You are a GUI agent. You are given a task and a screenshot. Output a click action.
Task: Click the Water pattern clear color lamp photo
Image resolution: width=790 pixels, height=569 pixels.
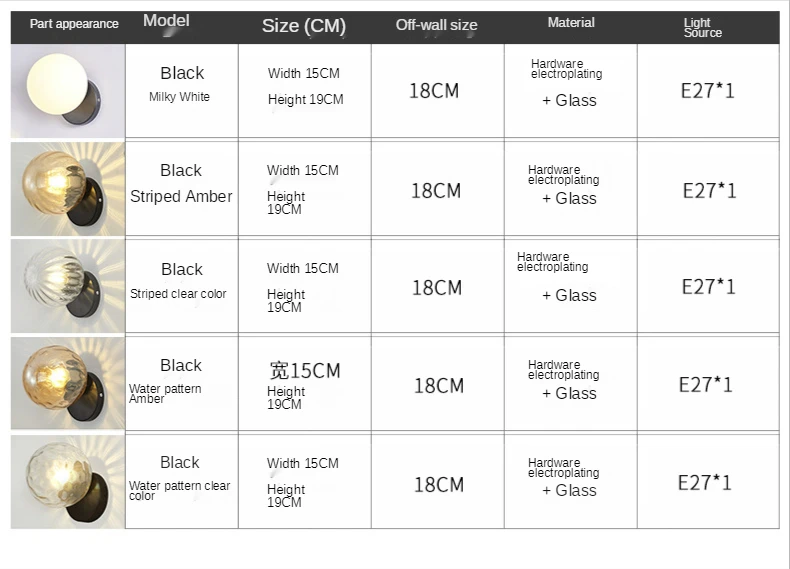pos(67,481)
